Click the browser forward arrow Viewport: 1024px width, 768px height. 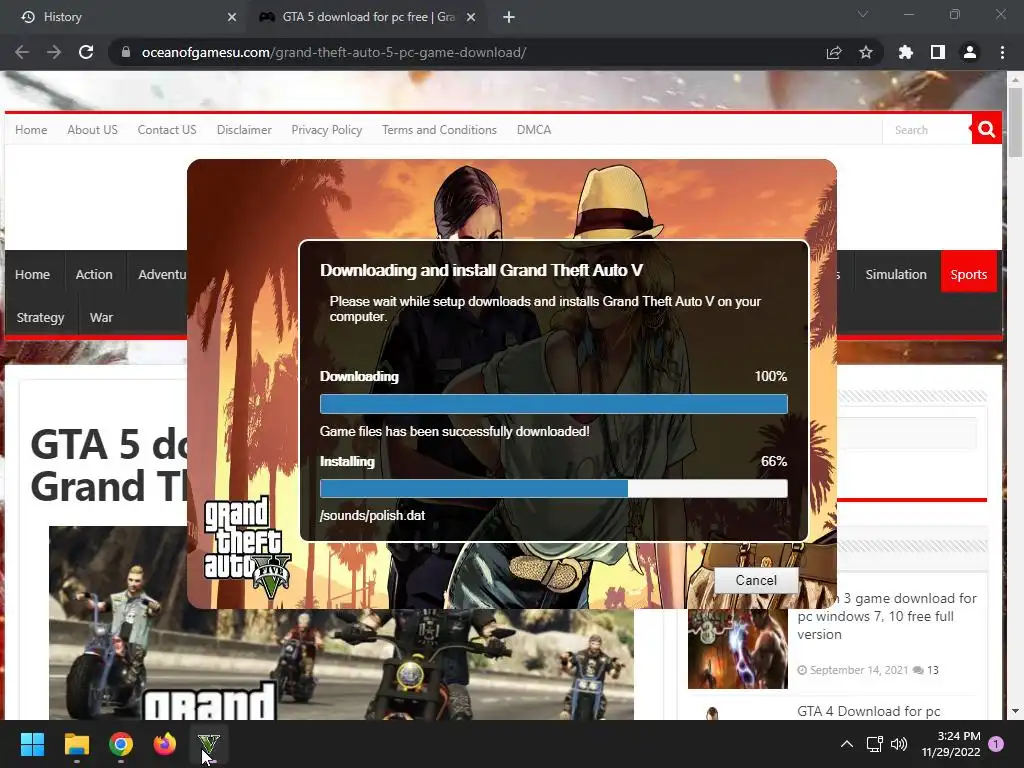54,52
